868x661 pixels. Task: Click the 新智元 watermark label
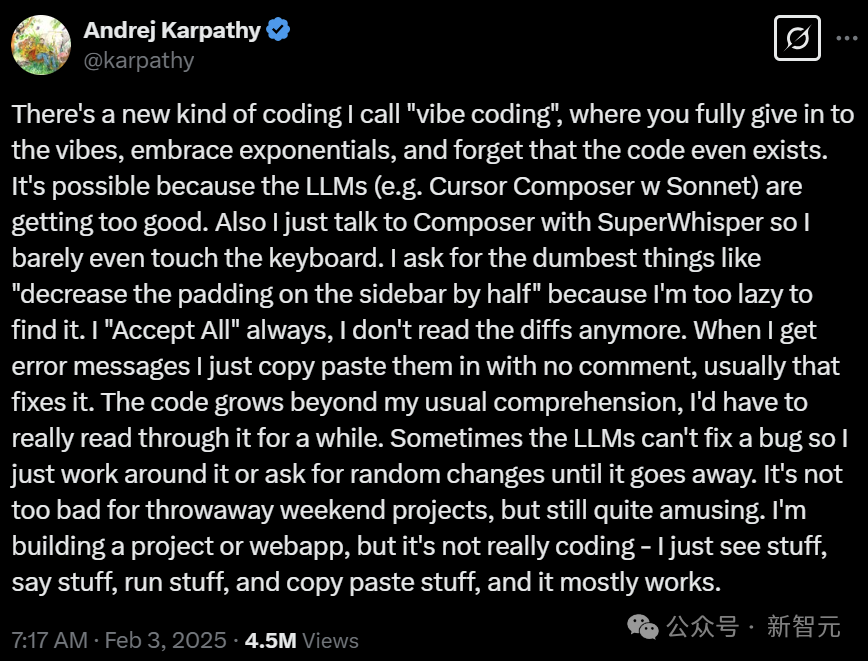804,627
